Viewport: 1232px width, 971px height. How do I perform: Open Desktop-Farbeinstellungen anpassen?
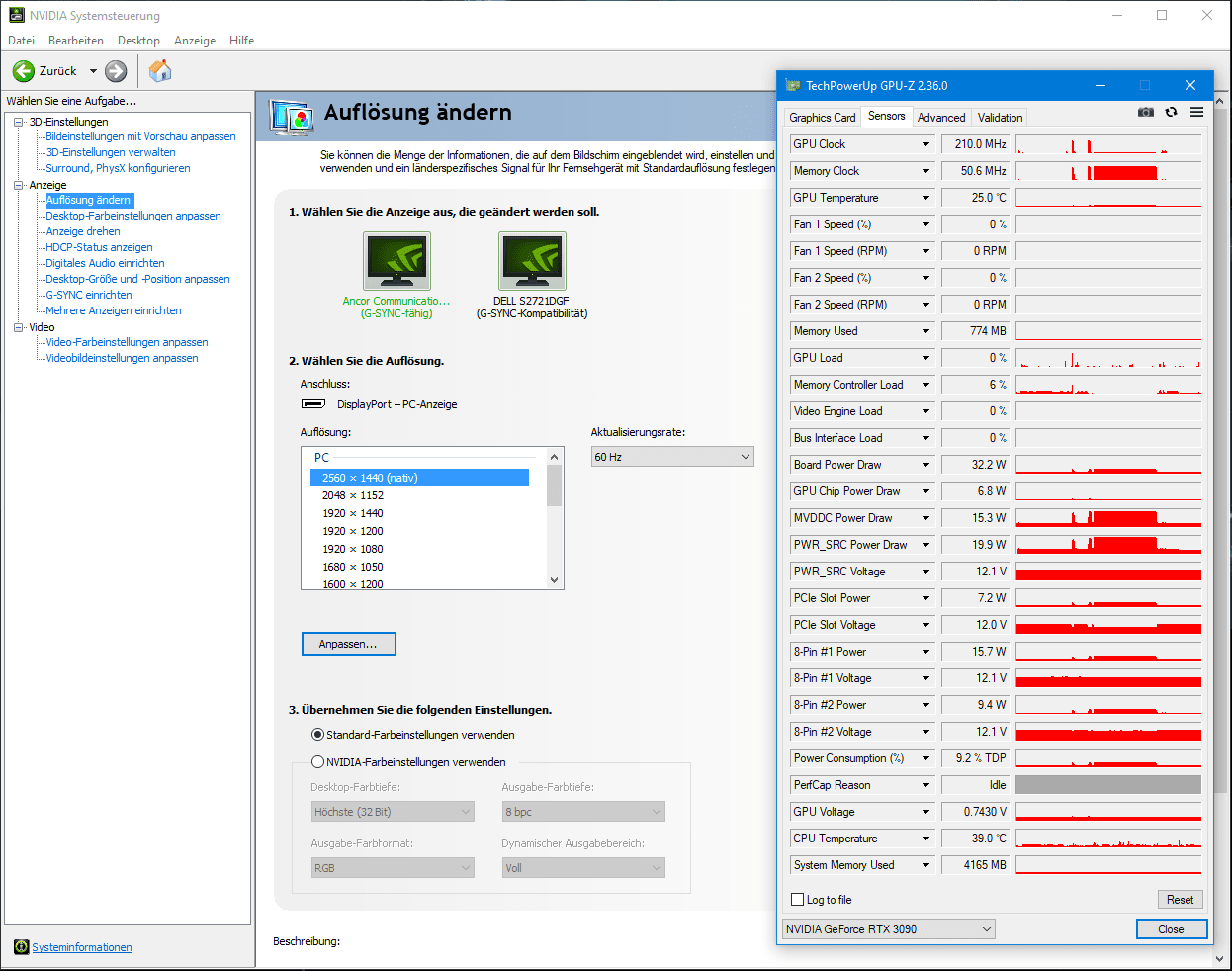tap(133, 216)
